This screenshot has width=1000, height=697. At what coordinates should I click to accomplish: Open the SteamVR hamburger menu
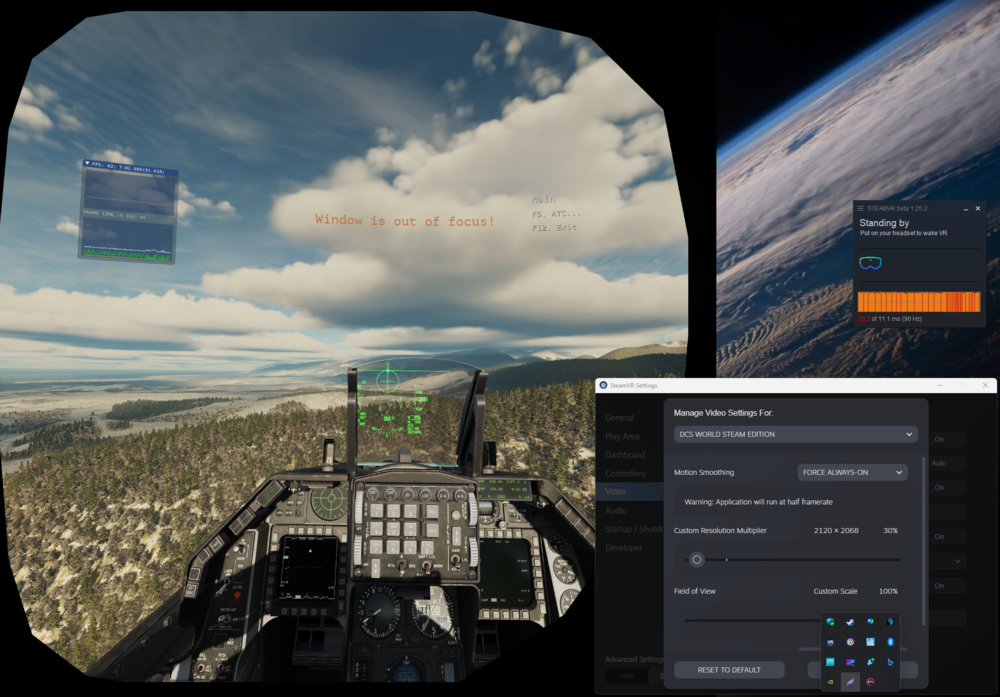coord(860,209)
